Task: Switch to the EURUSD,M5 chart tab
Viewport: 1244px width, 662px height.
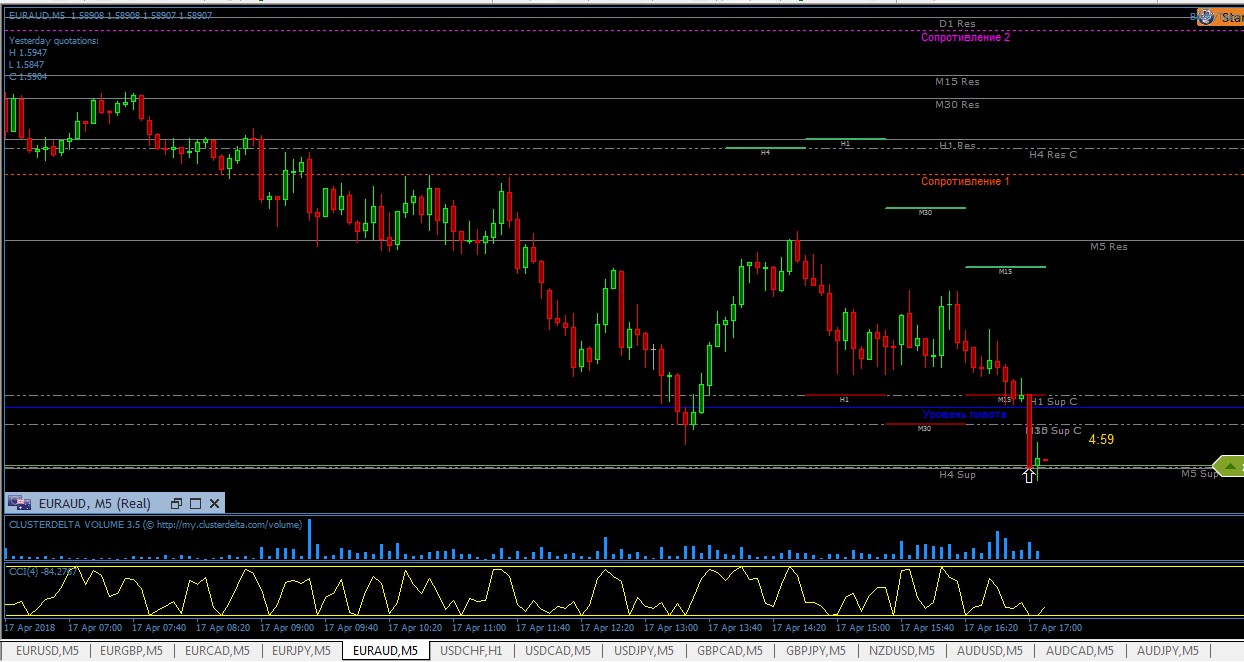Action: pyautogui.click(x=45, y=651)
